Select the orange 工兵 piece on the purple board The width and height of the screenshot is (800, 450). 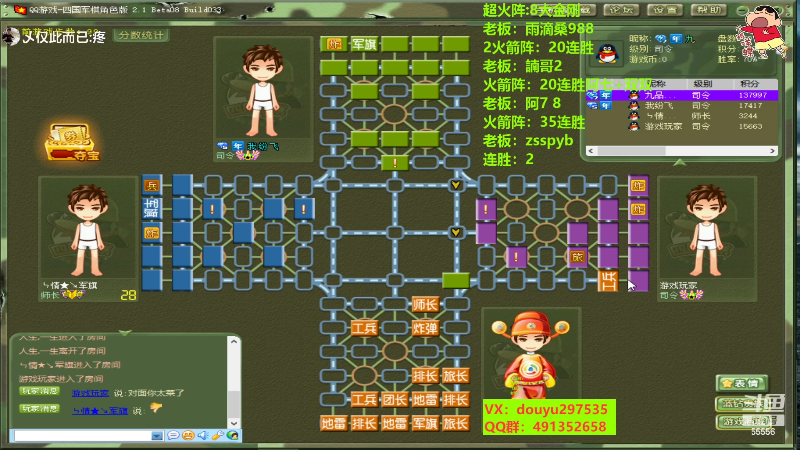pos(608,281)
